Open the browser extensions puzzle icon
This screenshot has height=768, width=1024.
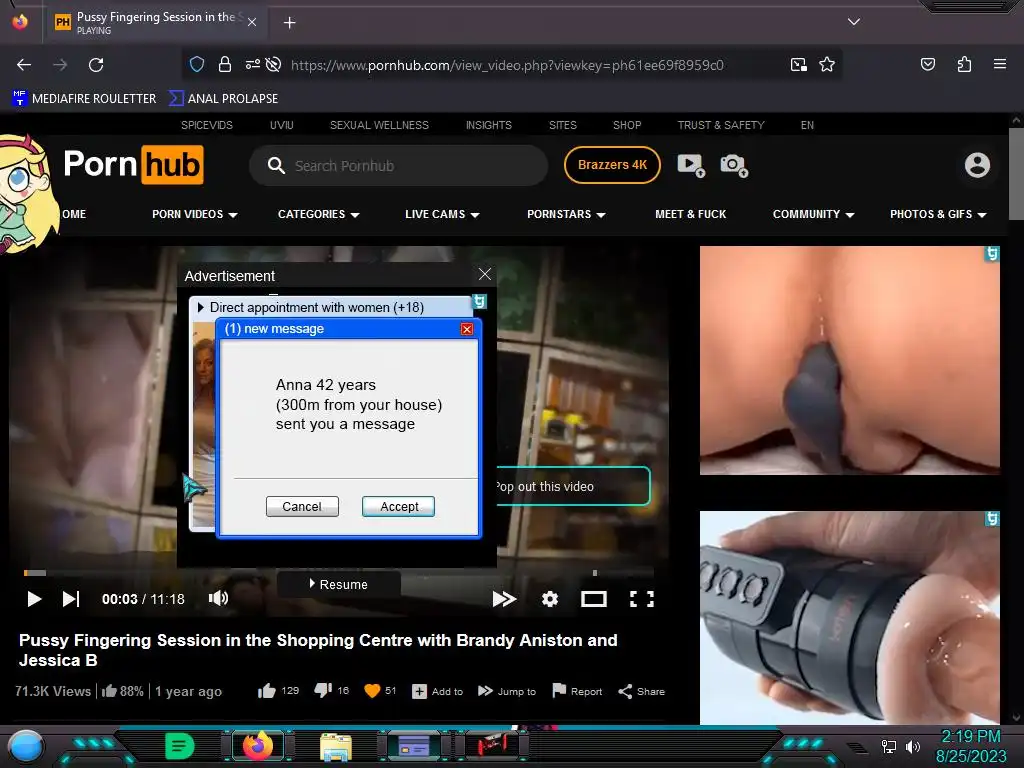click(x=964, y=64)
